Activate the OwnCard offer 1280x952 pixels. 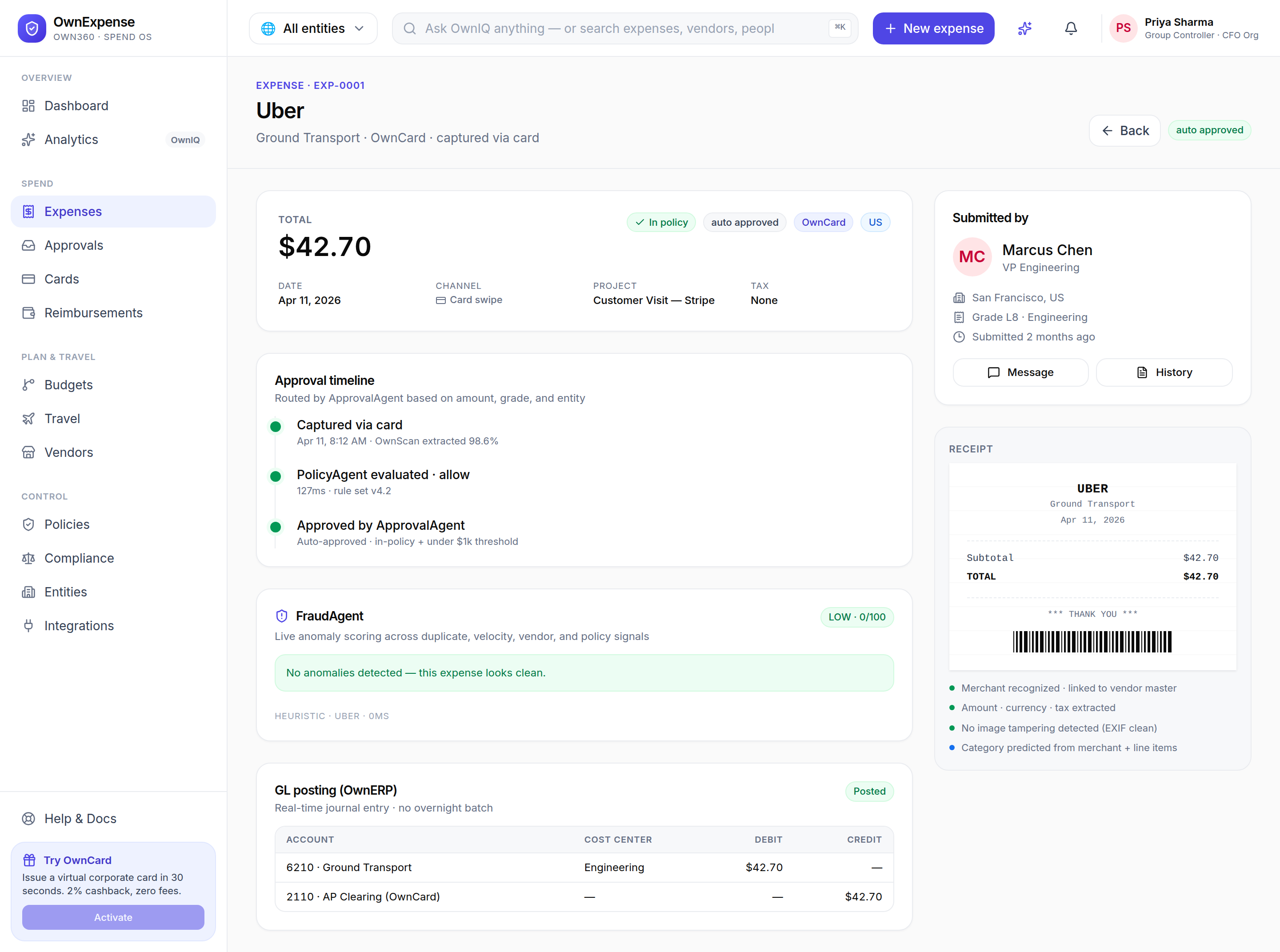tap(113, 917)
